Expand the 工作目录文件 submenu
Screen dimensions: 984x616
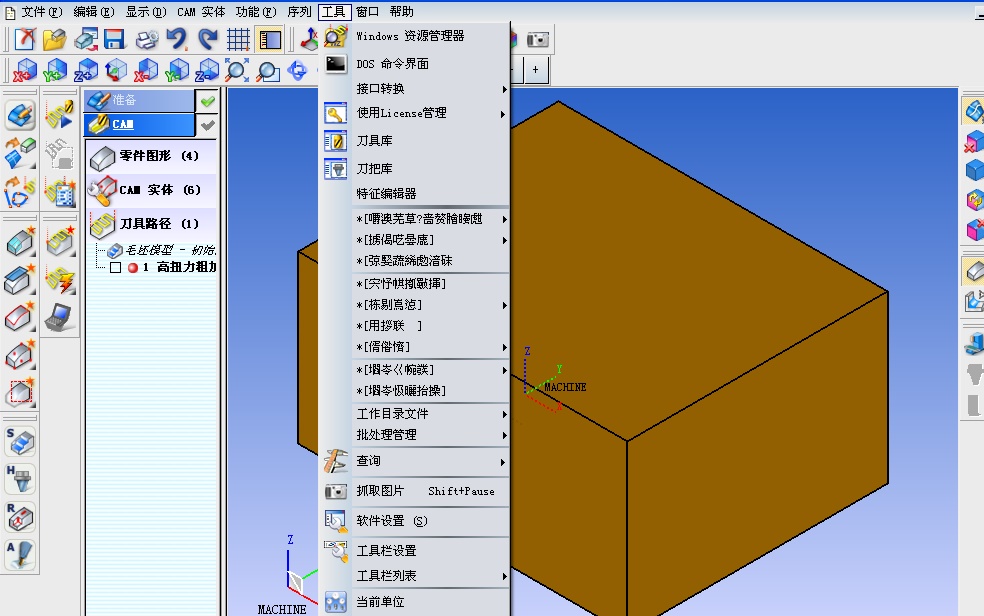point(414,414)
